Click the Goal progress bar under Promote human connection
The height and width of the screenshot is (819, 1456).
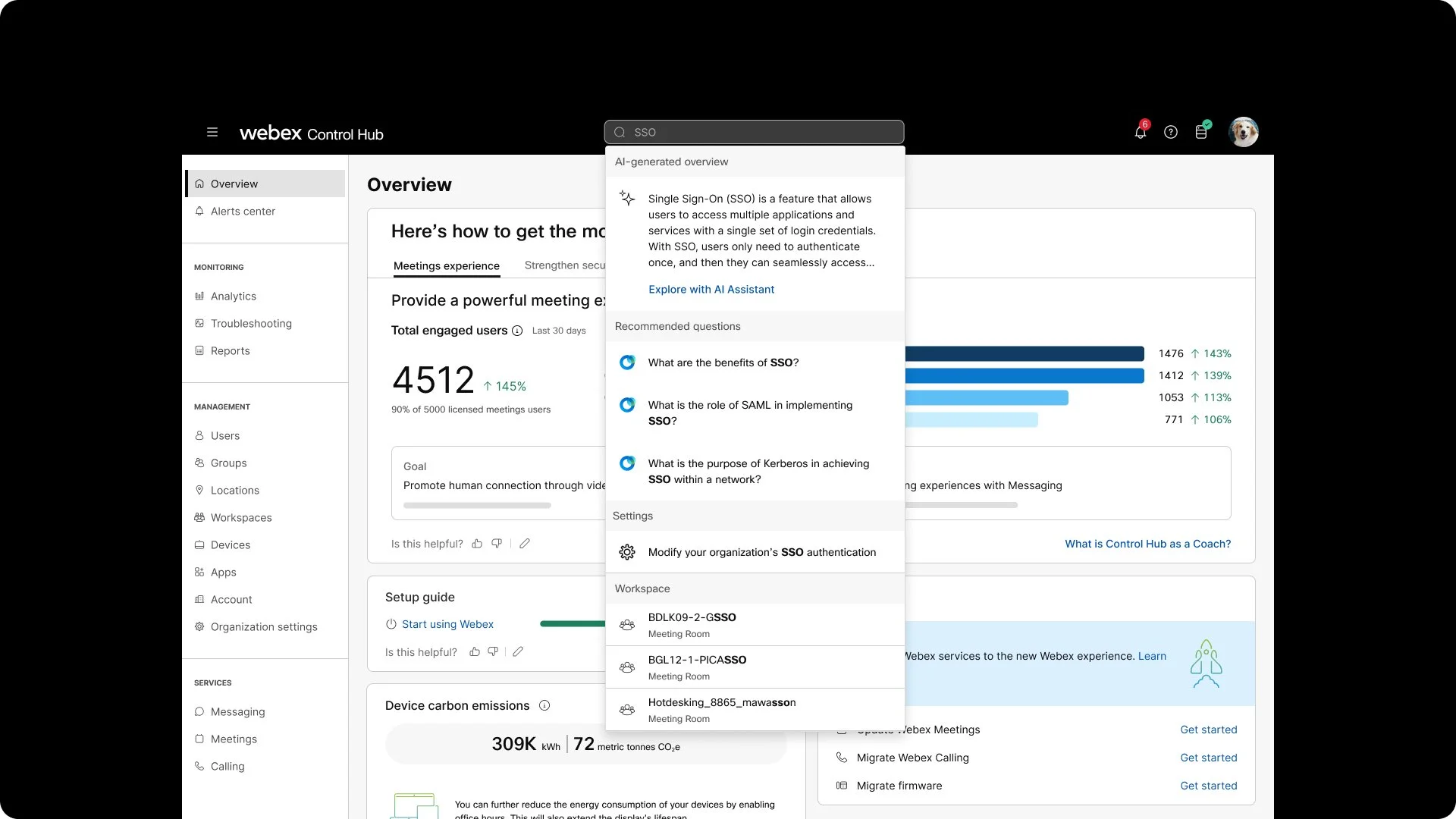[x=477, y=505]
